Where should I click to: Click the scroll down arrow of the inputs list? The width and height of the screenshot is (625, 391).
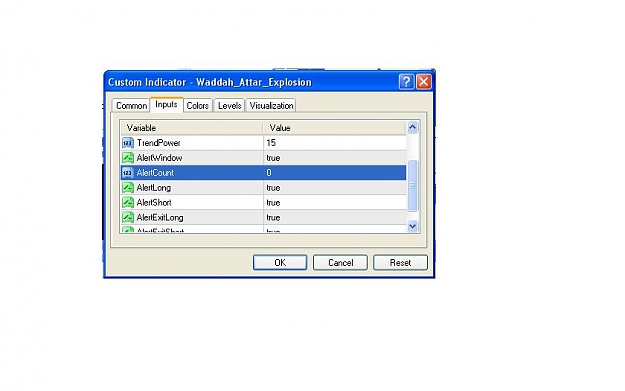coord(413,226)
